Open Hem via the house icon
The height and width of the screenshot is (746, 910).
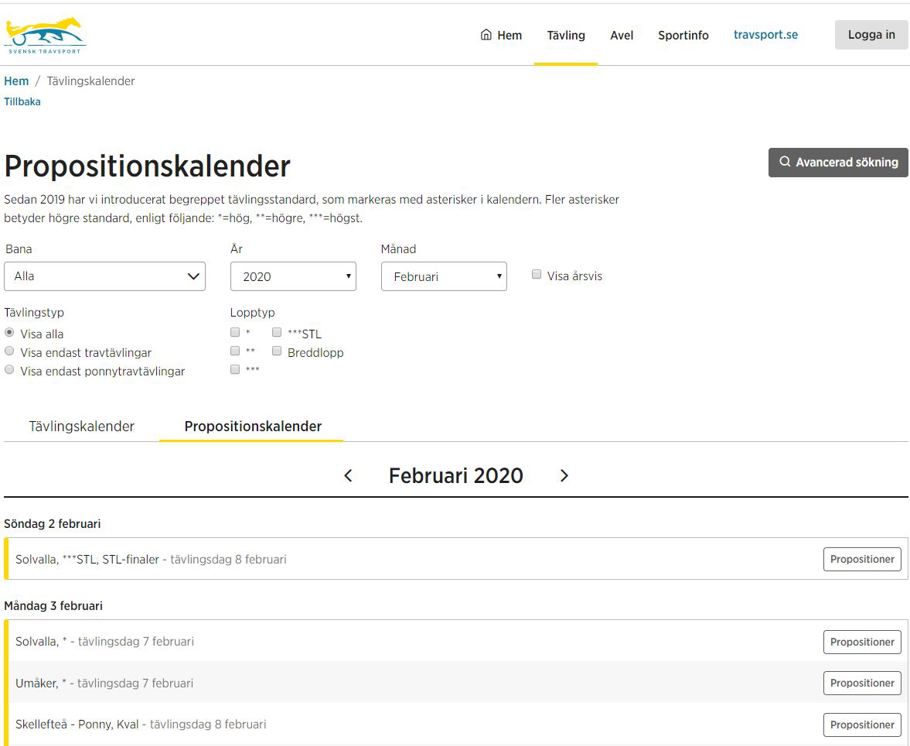pyautogui.click(x=487, y=35)
